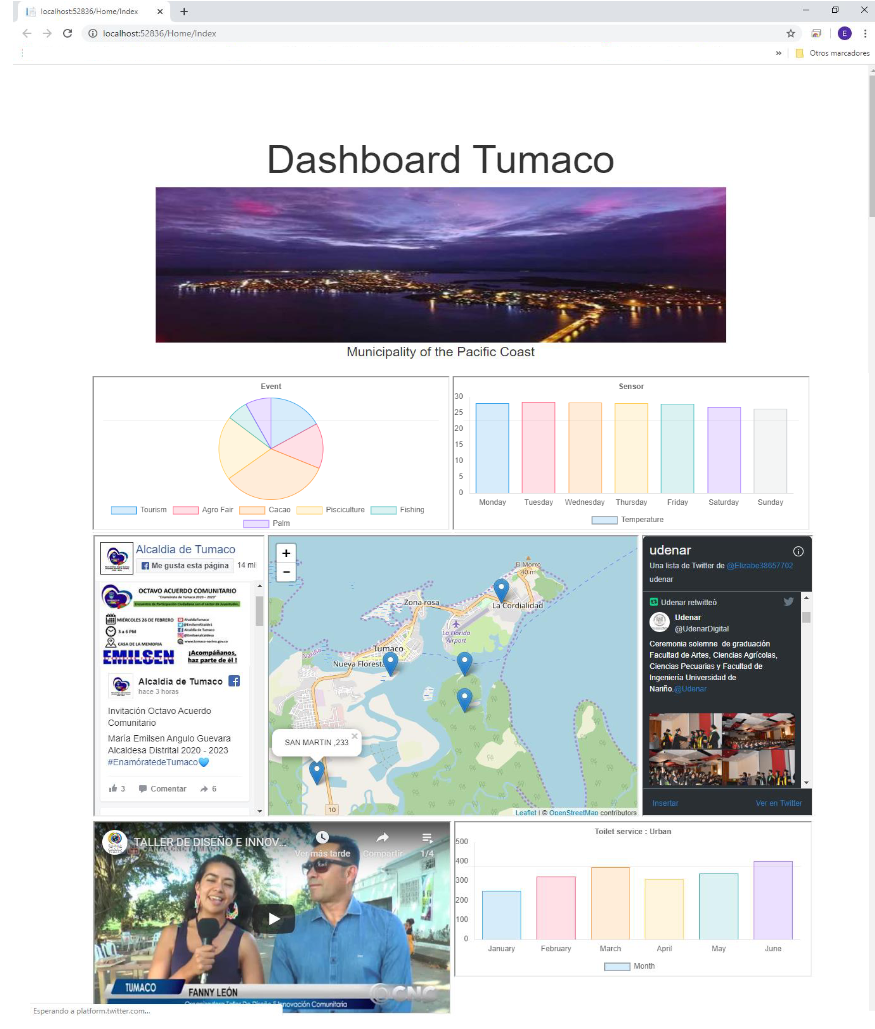
Task: Open the graduation ceremony tweet photos
Action: 722,749
